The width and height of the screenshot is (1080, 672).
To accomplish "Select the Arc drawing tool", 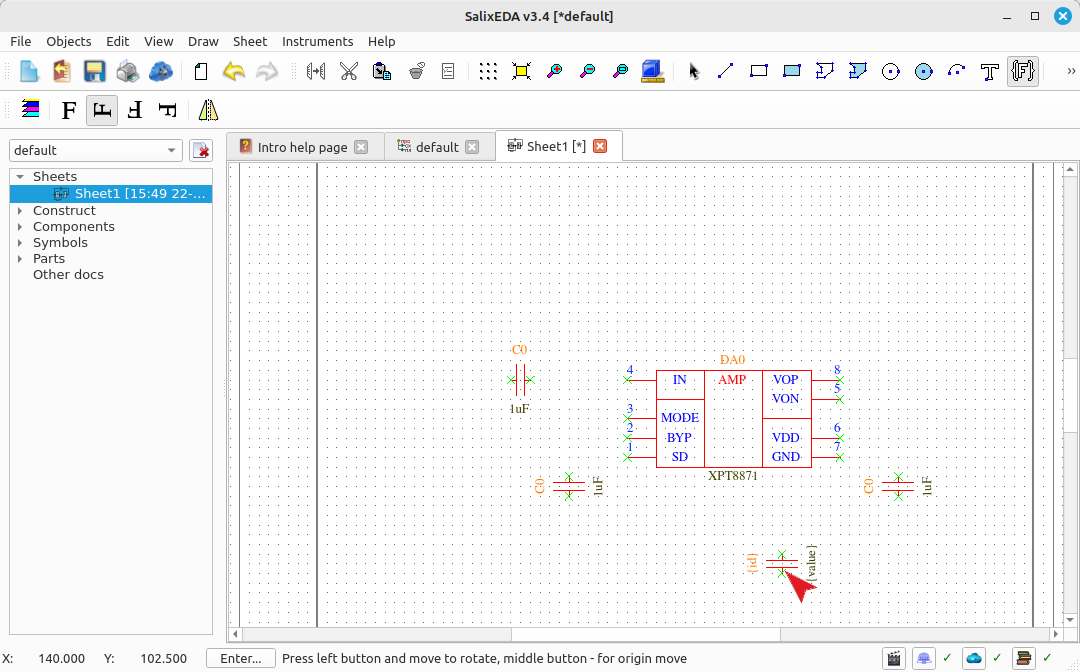I will tap(957, 71).
